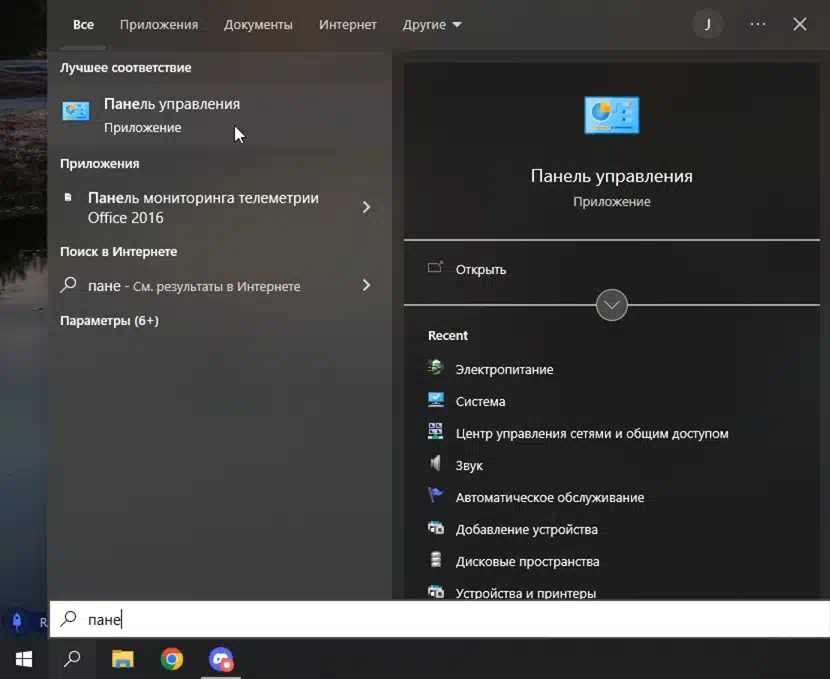Click Открыть in the preview pane
Image resolution: width=830 pixels, height=679 pixels.
click(x=480, y=269)
